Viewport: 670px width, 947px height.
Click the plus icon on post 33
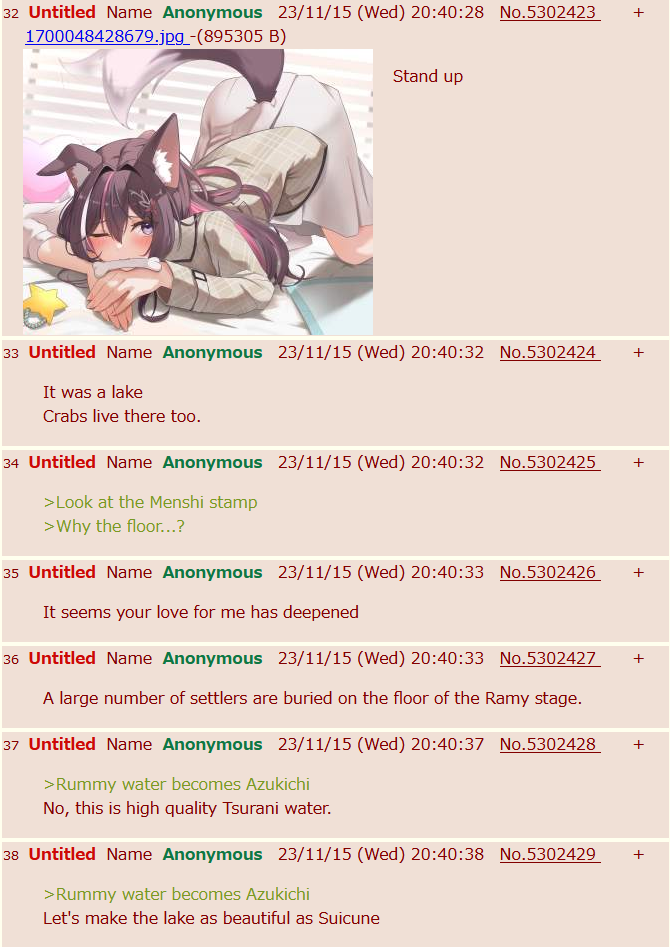[639, 353]
